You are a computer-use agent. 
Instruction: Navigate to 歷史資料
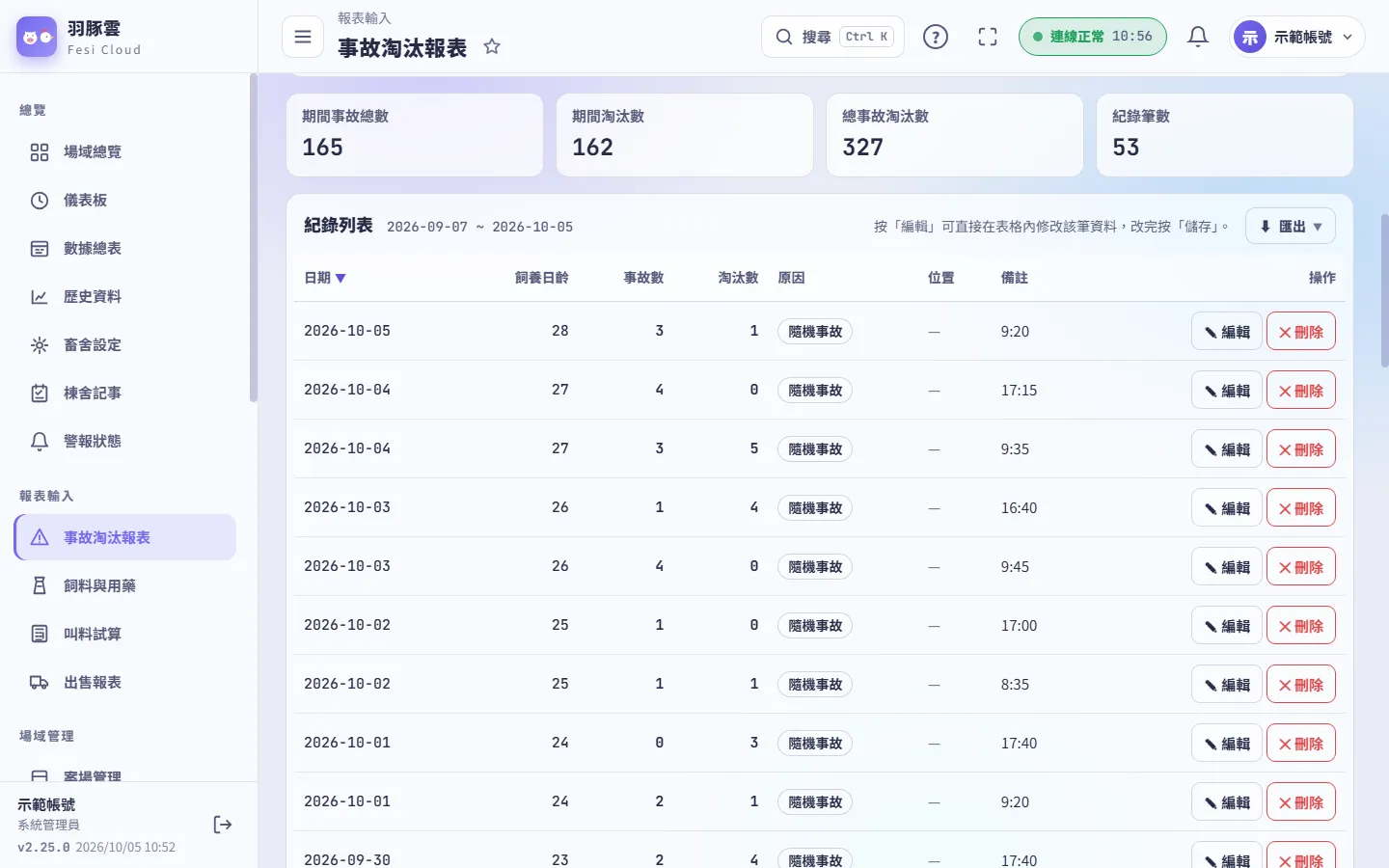(125, 297)
